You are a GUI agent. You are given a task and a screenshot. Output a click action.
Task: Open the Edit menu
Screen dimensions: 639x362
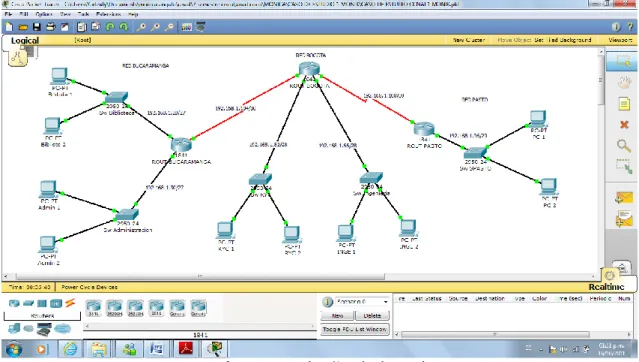point(24,14)
